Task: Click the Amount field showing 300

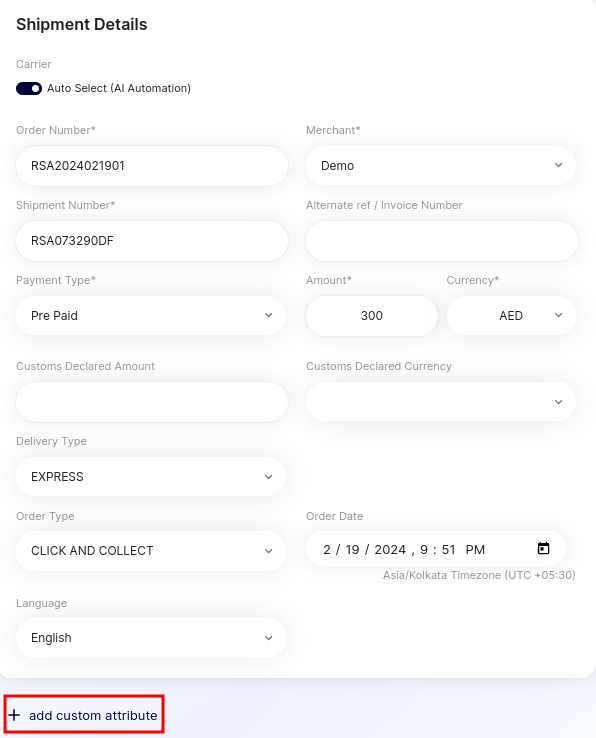Action: click(371, 315)
